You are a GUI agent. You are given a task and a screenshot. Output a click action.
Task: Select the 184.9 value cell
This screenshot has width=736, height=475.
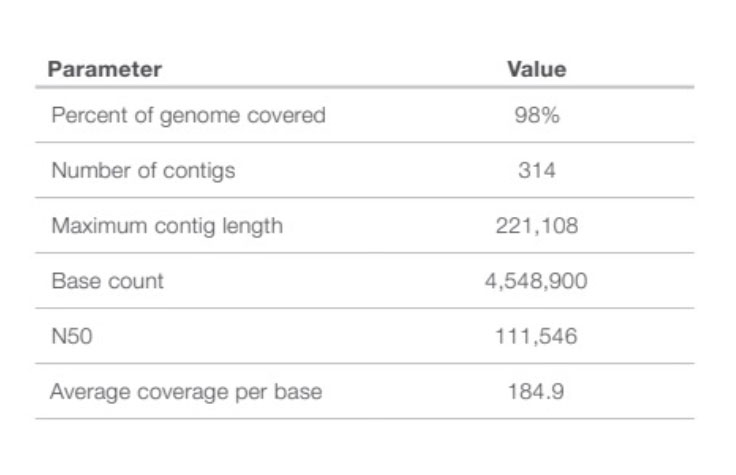536,391
